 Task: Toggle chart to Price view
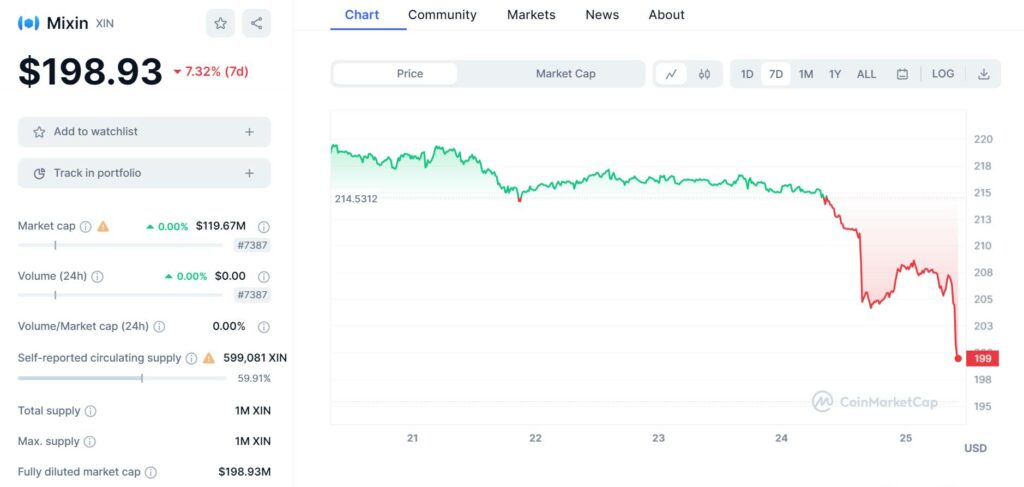pos(410,74)
